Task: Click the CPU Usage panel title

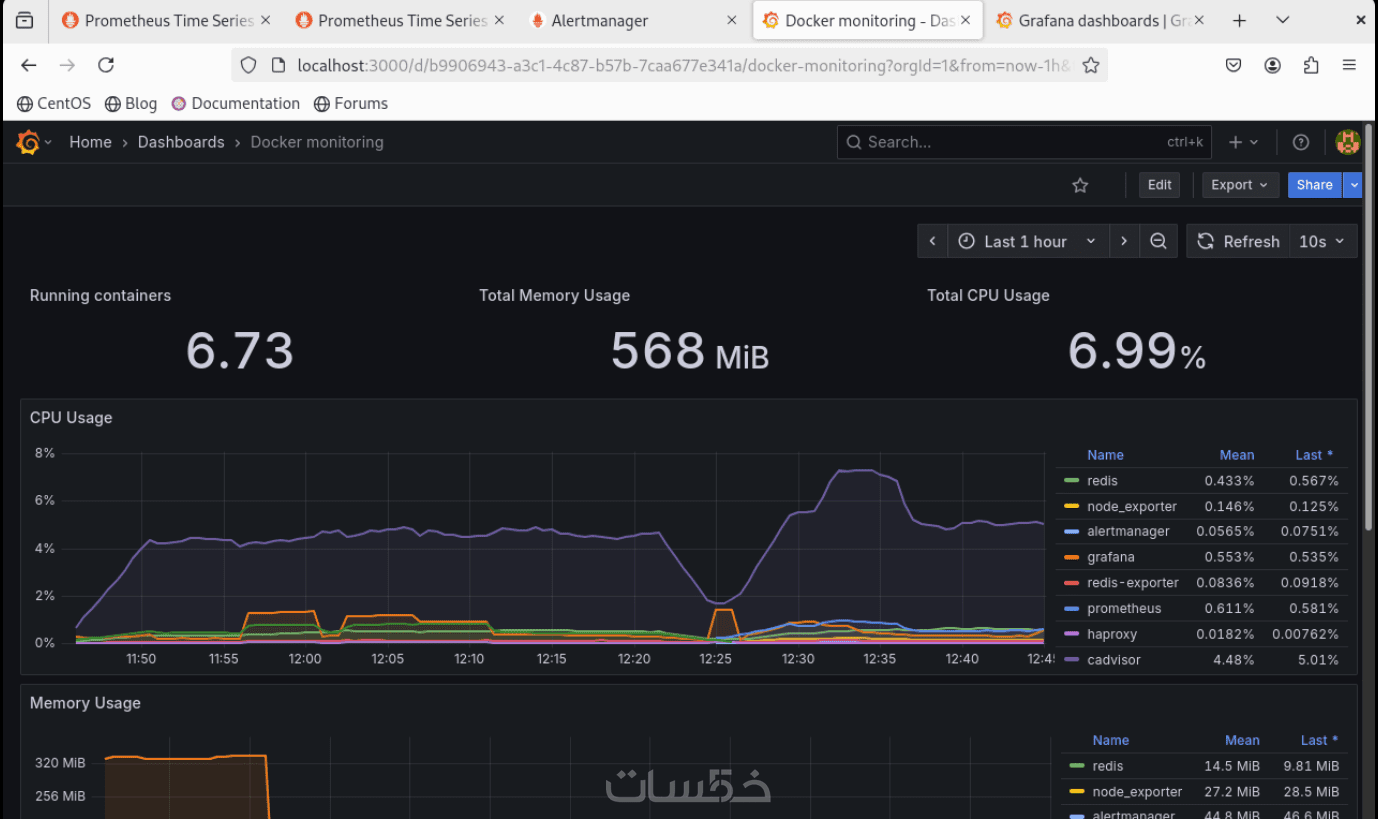Action: click(x=71, y=417)
